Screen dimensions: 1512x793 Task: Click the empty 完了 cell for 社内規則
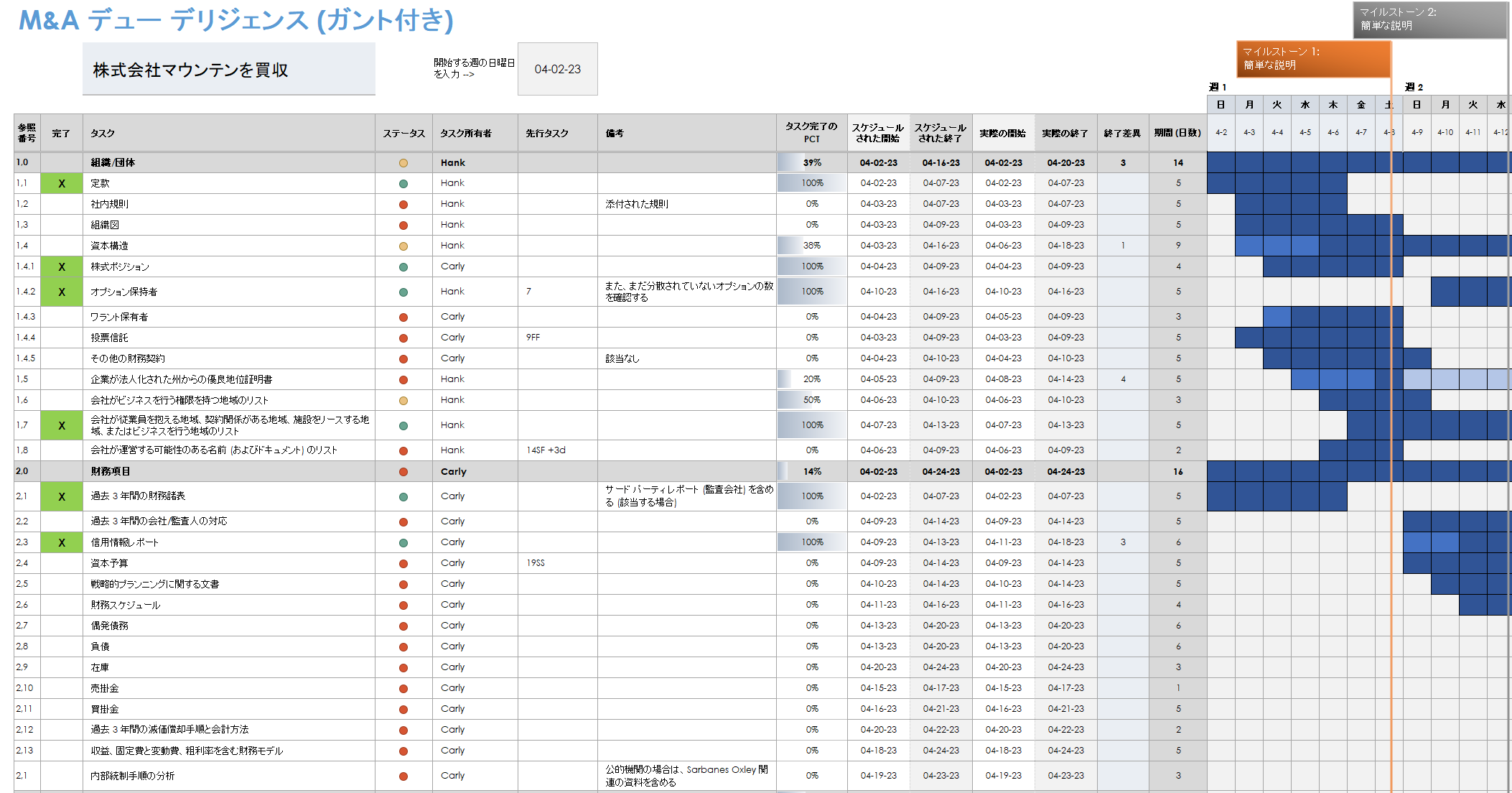tap(62, 204)
